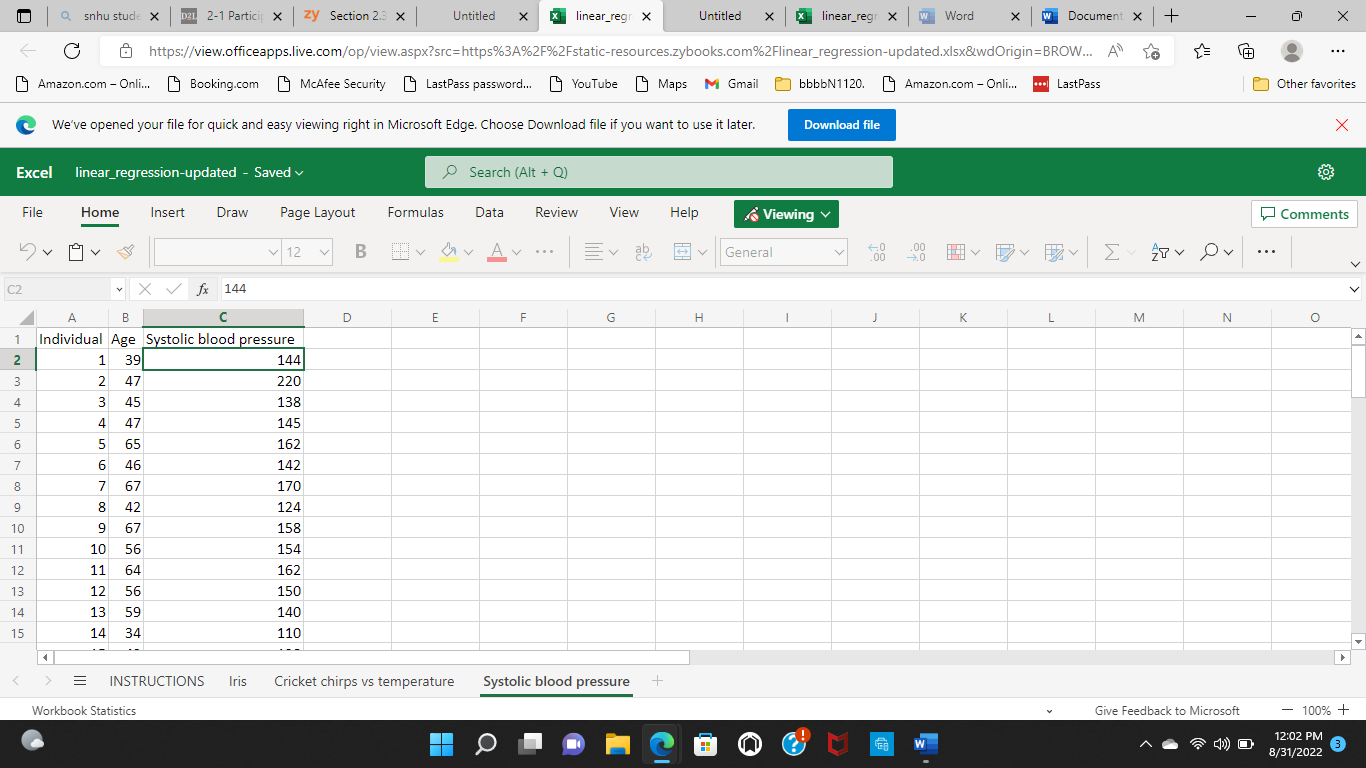Image resolution: width=1366 pixels, height=768 pixels.
Task: Select the select-all corner triangle
Action: coord(26,318)
